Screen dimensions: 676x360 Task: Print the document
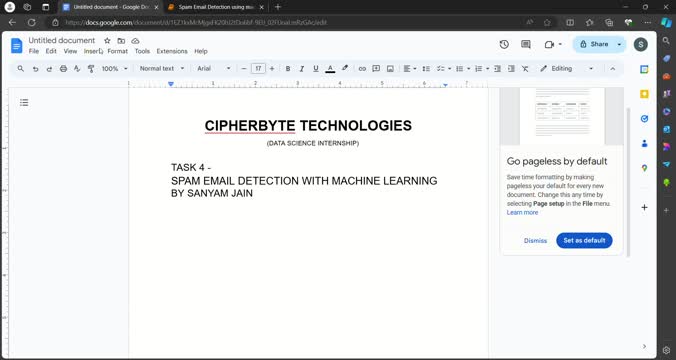(63, 69)
